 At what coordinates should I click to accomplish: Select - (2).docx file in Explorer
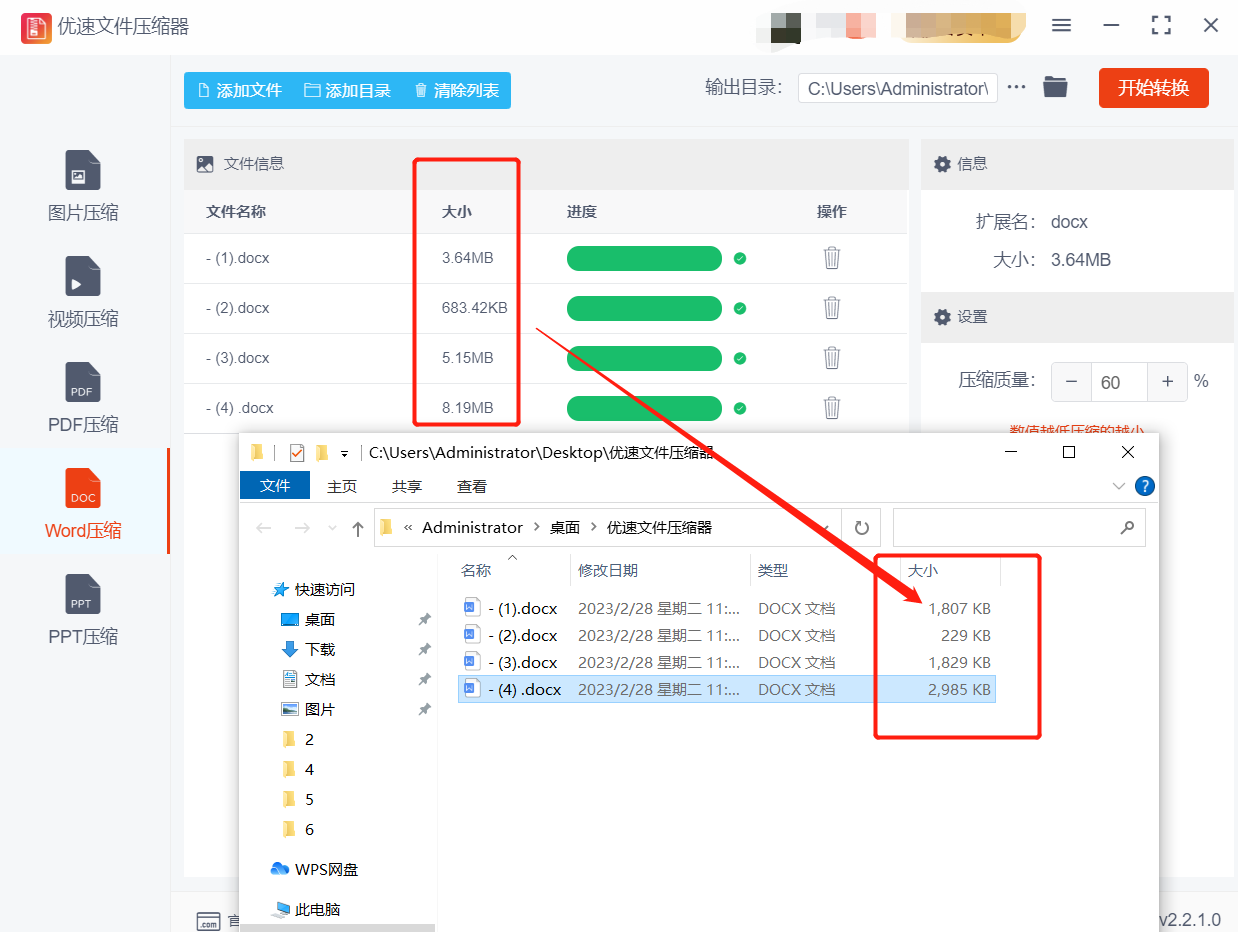point(726,635)
